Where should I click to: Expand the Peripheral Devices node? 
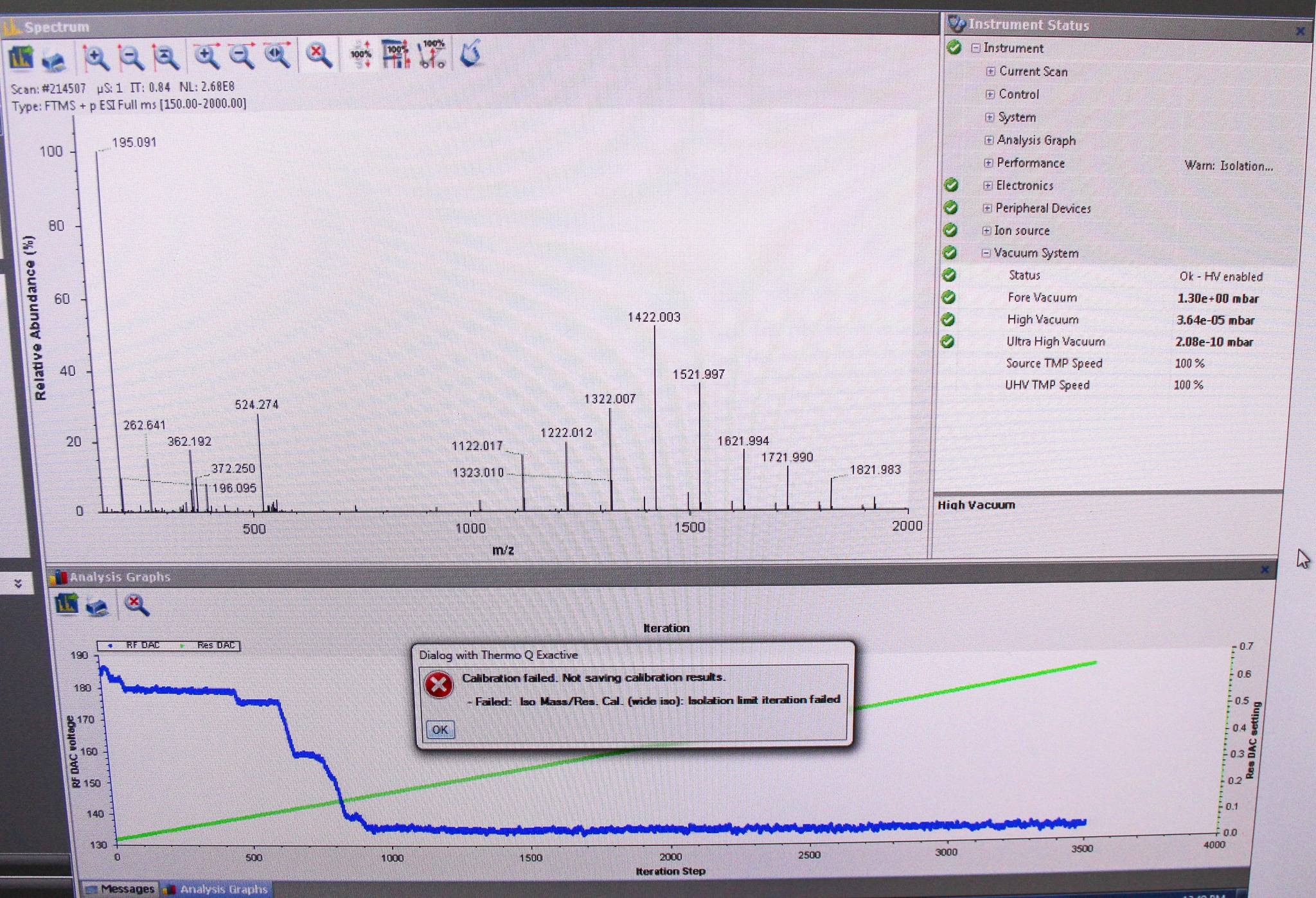pyautogui.click(x=987, y=208)
